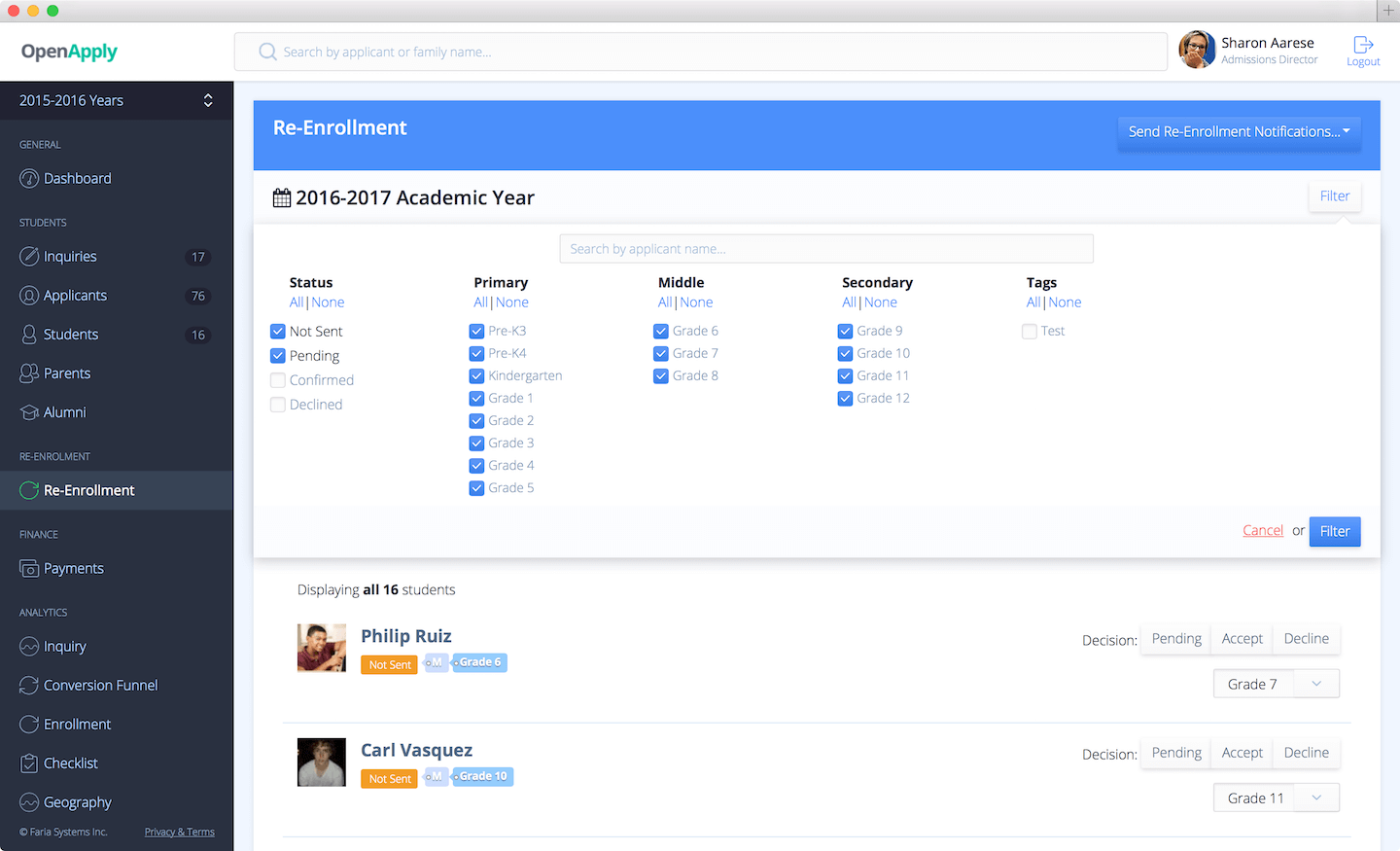Tick the Test tag checkbox

coord(1030,332)
